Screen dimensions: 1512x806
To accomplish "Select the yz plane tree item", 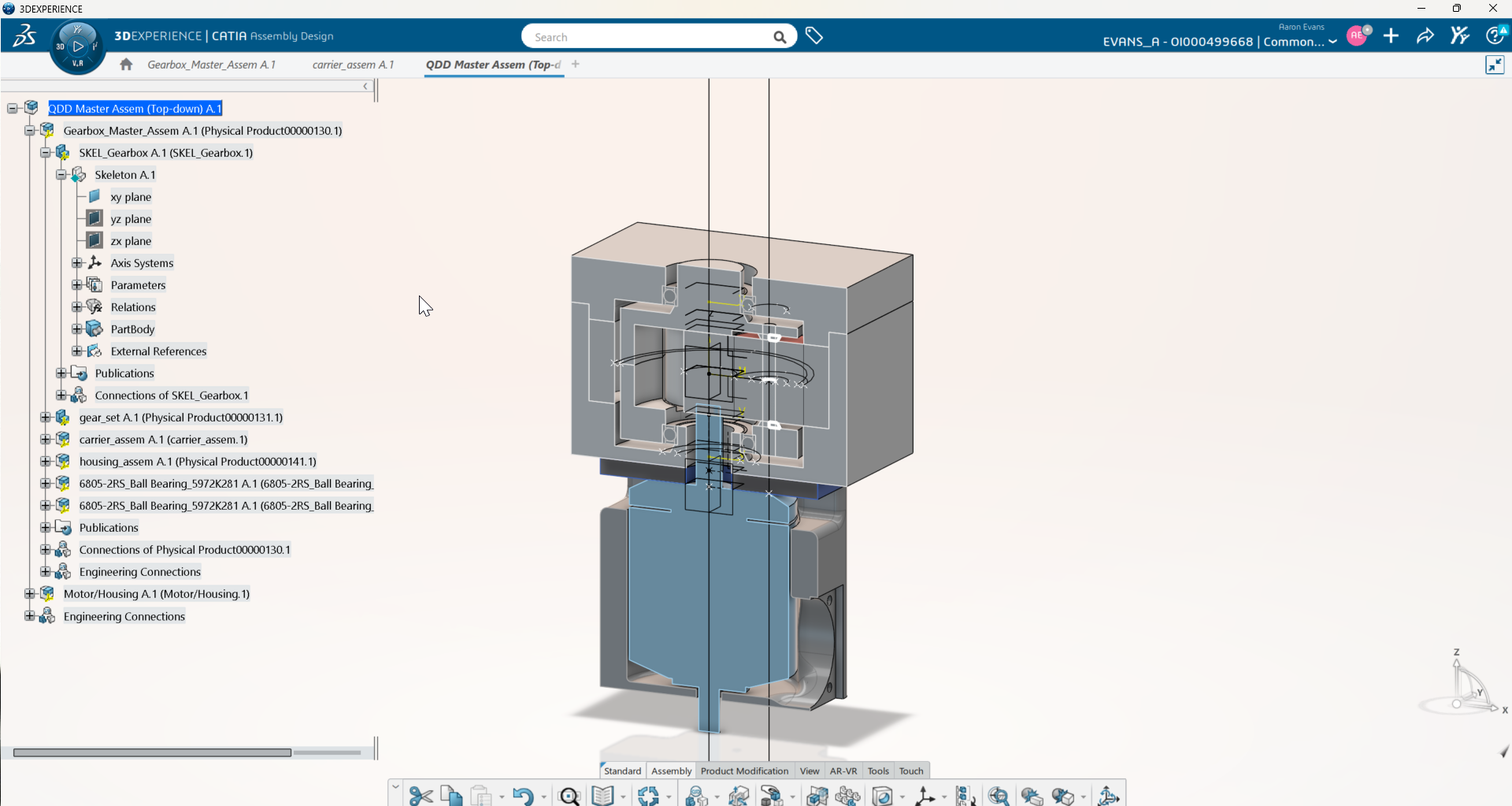I will click(131, 219).
